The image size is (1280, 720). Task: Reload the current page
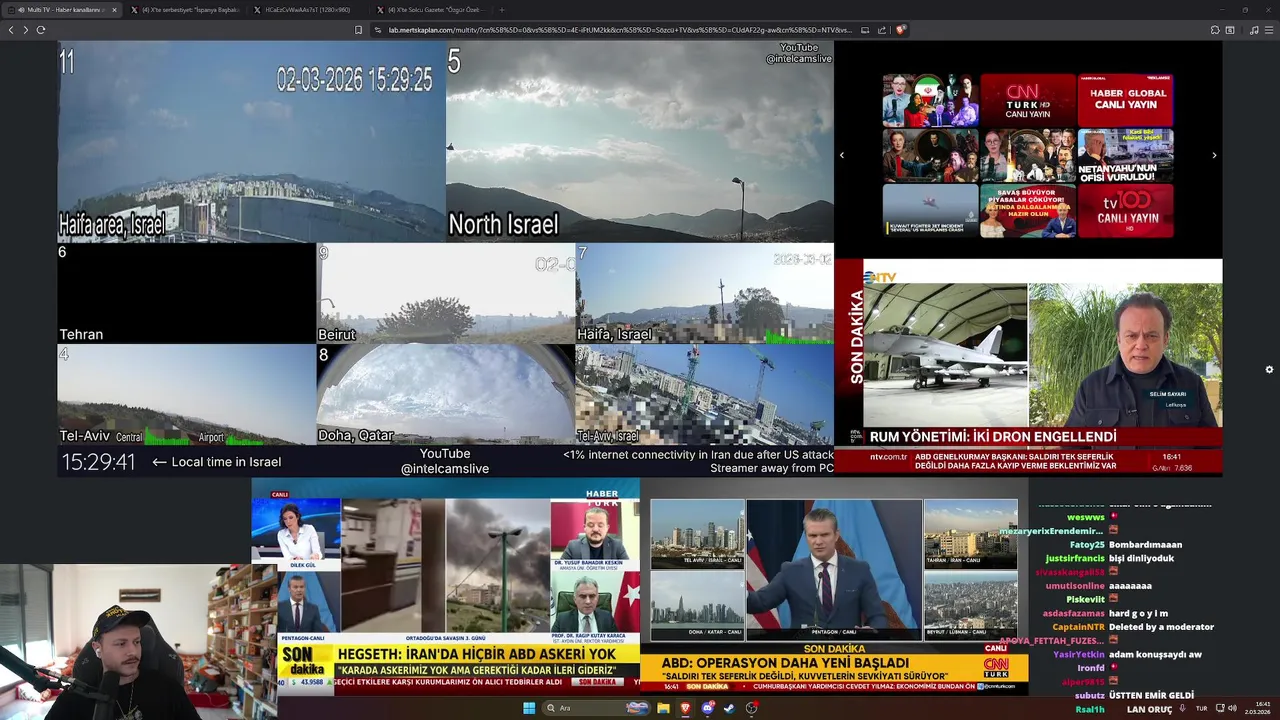41,30
